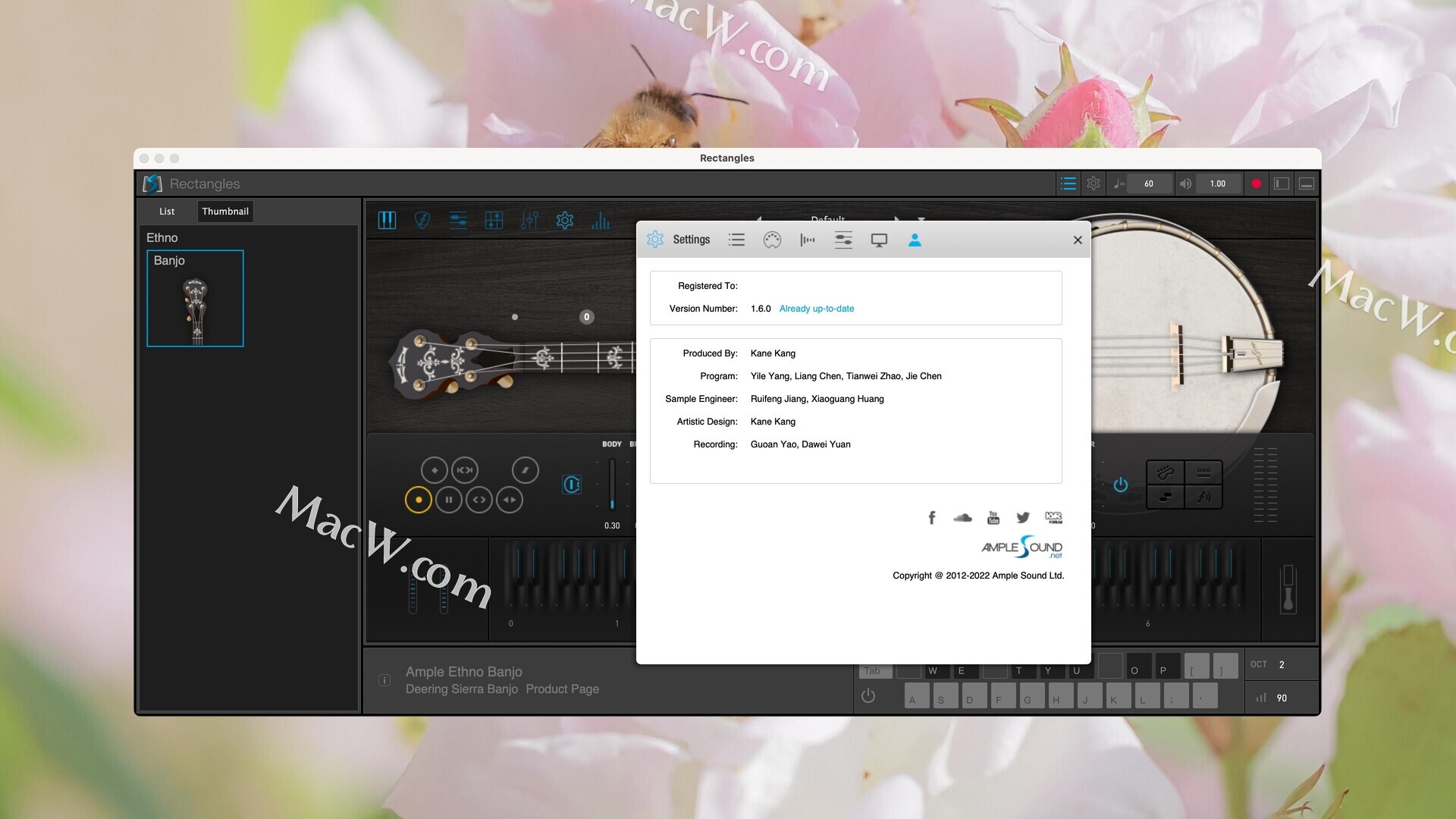Toggle the yellow circled dot articulation button

419,500
